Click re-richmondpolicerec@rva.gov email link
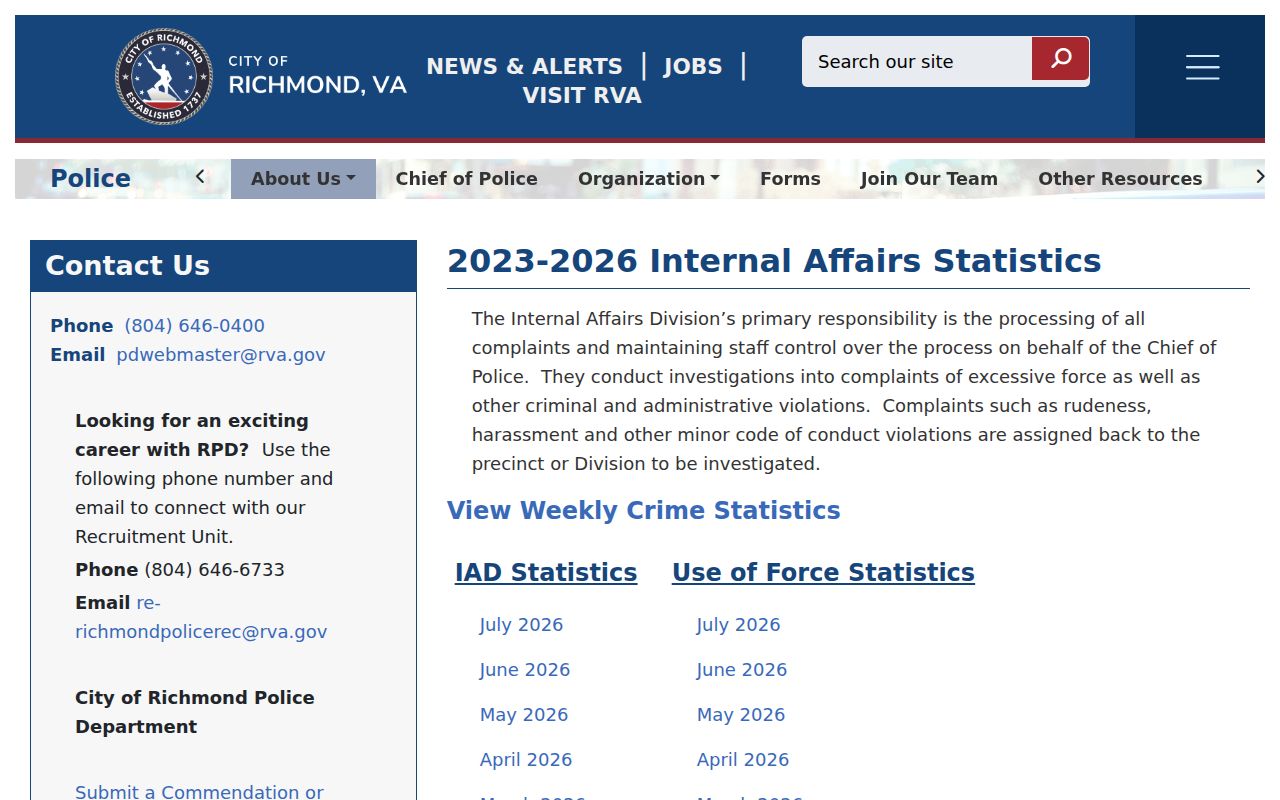The width and height of the screenshot is (1280, 800). [201, 617]
